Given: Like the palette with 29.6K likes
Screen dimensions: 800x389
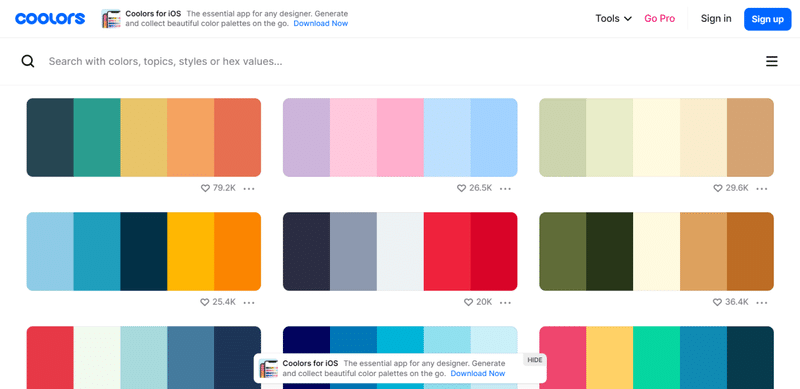Looking at the screenshot, I should pyautogui.click(x=718, y=188).
